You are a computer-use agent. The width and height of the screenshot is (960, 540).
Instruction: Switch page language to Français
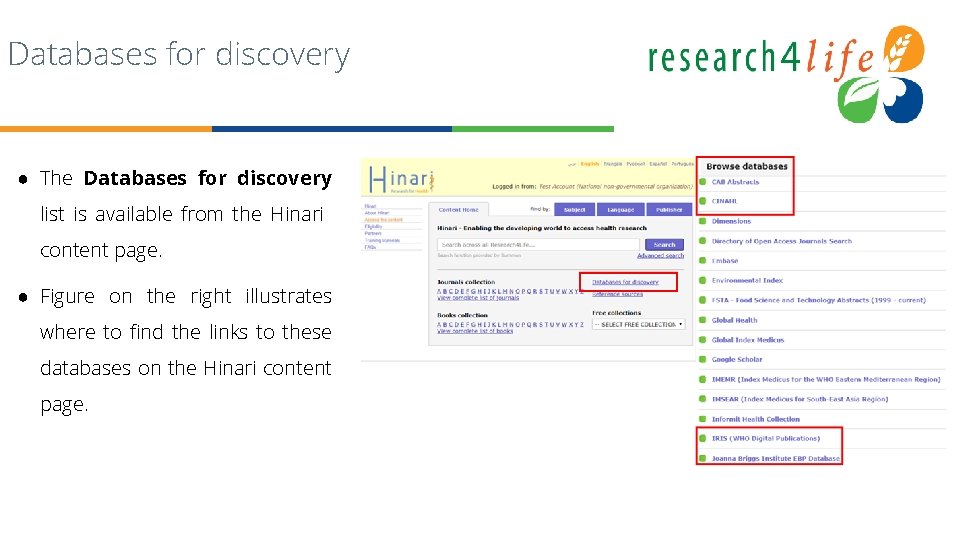point(613,164)
